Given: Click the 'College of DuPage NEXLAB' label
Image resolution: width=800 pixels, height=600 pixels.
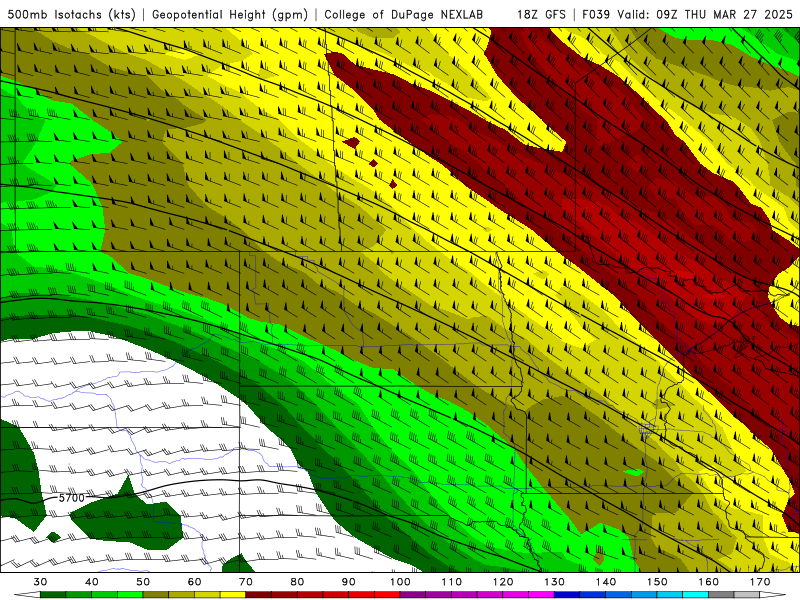Looking at the screenshot, I should coord(404,14).
